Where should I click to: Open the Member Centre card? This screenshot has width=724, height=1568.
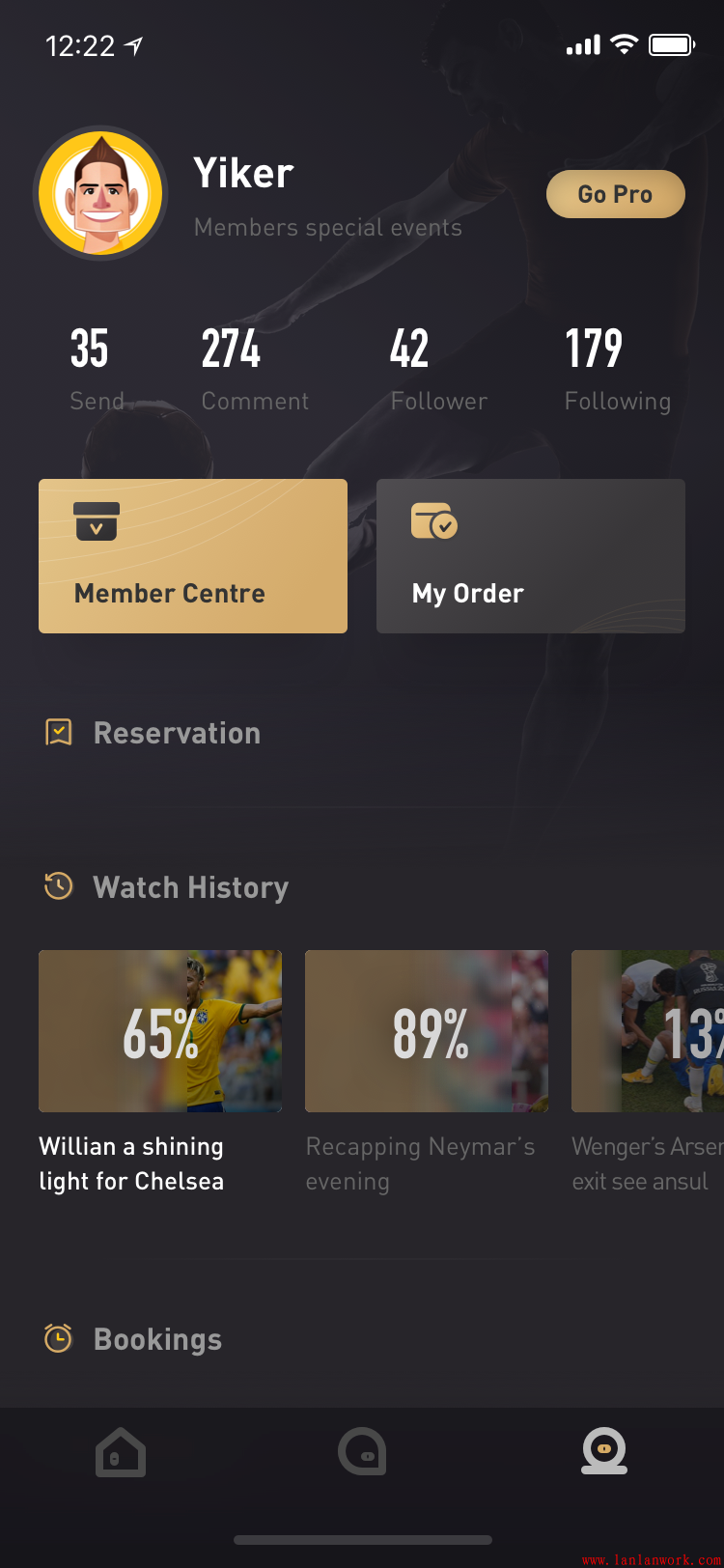coord(193,556)
